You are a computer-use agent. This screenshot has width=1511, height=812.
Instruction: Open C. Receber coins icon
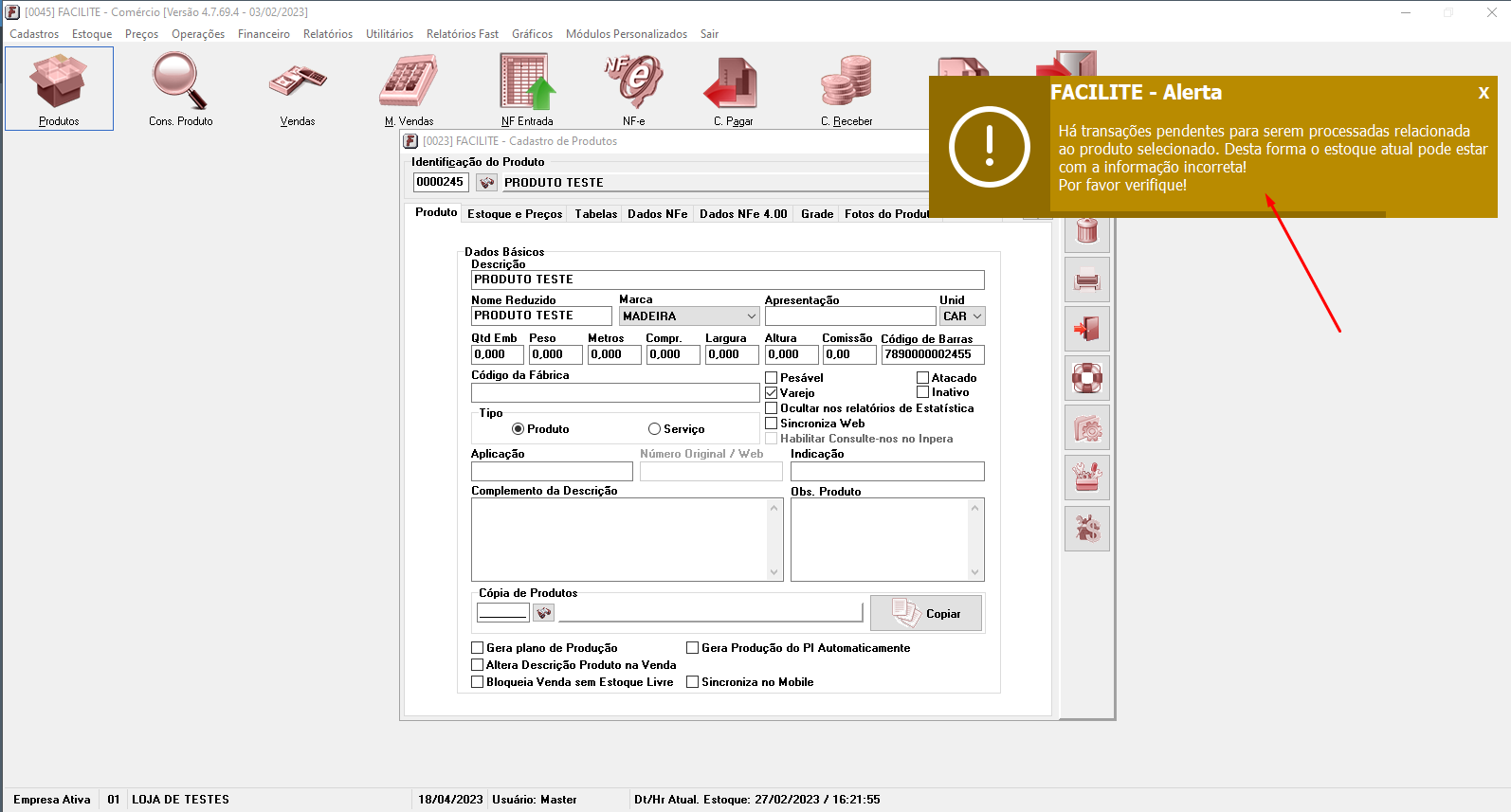click(x=847, y=88)
